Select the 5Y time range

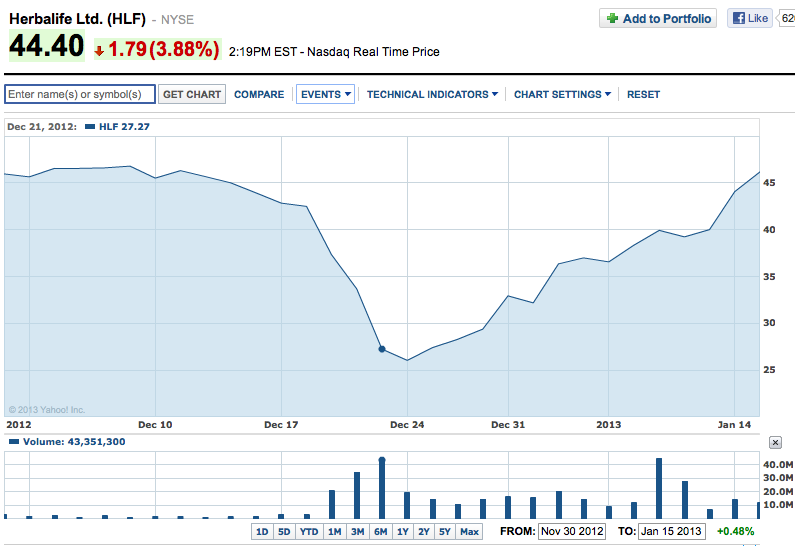point(445,532)
